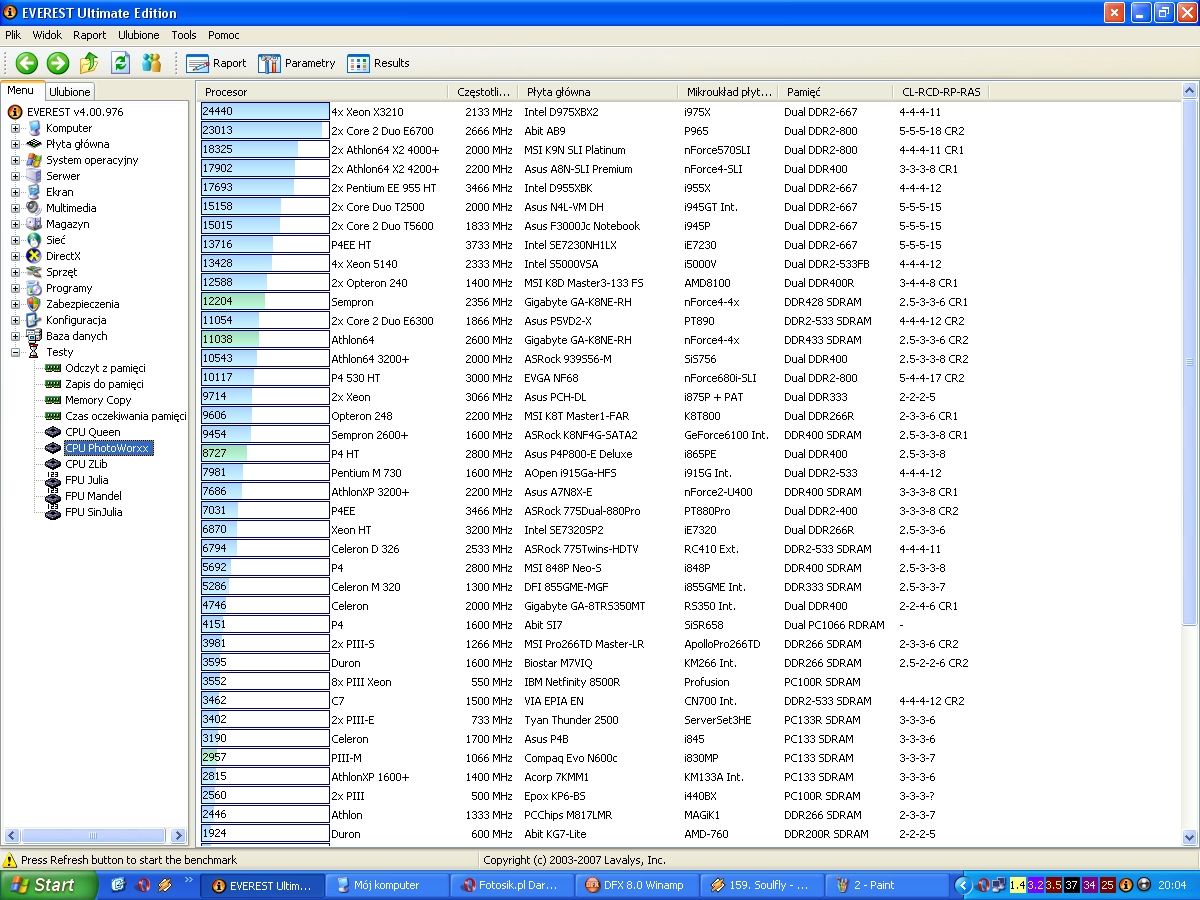
Task: Click the Refresh toolbar icon
Action: point(120,63)
